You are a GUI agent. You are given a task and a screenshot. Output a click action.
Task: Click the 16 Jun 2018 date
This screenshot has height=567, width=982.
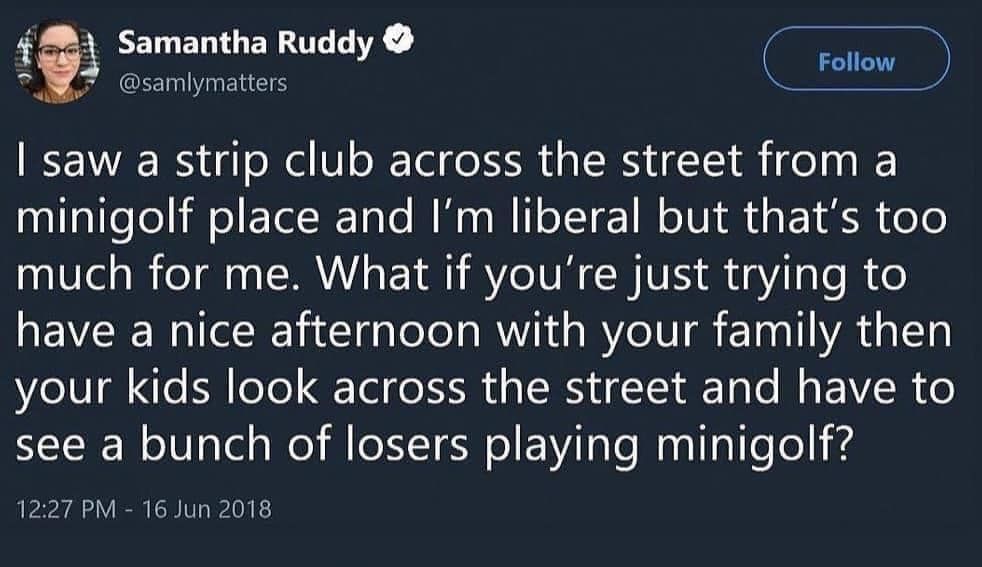tap(206, 510)
